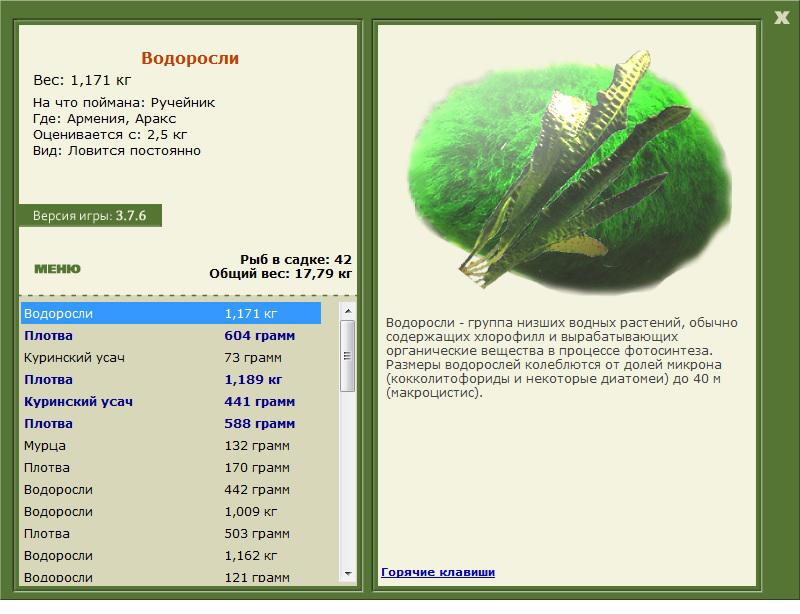Viewport: 800px width, 614px height.
Task: Select the Водоросли 121 грамм row
Action: (x=171, y=577)
